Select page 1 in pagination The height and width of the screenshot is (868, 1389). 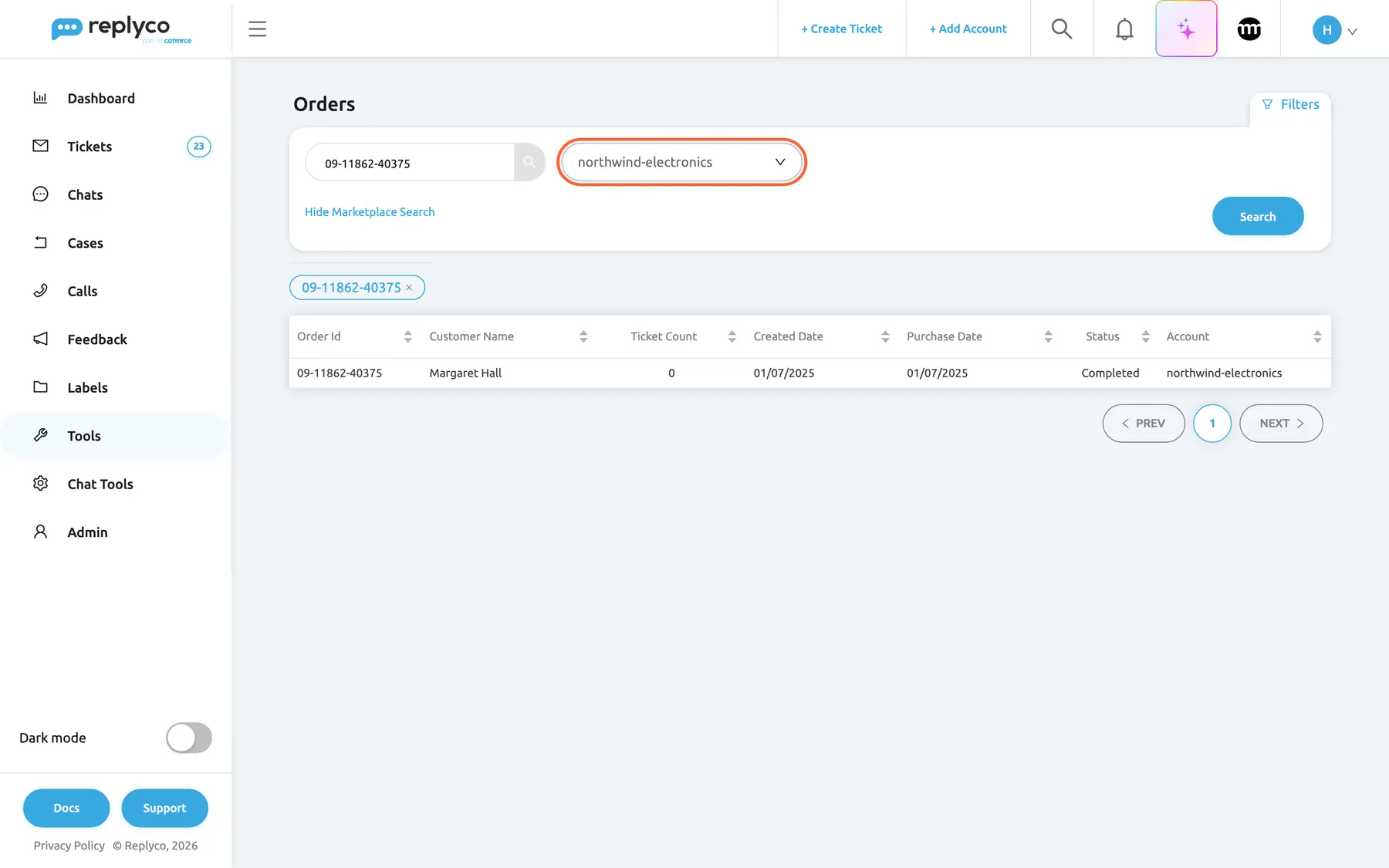(1212, 424)
